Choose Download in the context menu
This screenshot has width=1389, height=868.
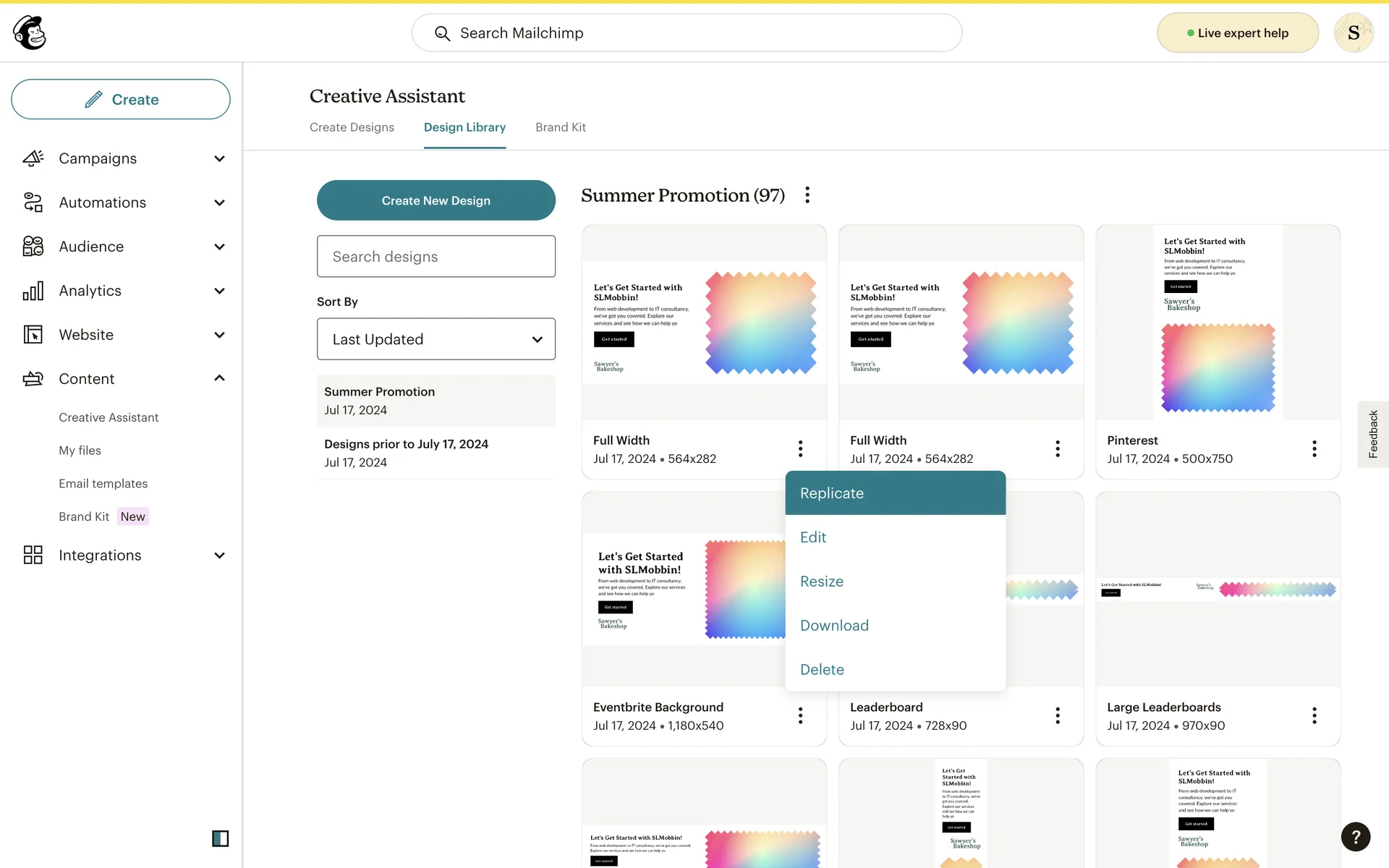834,626
